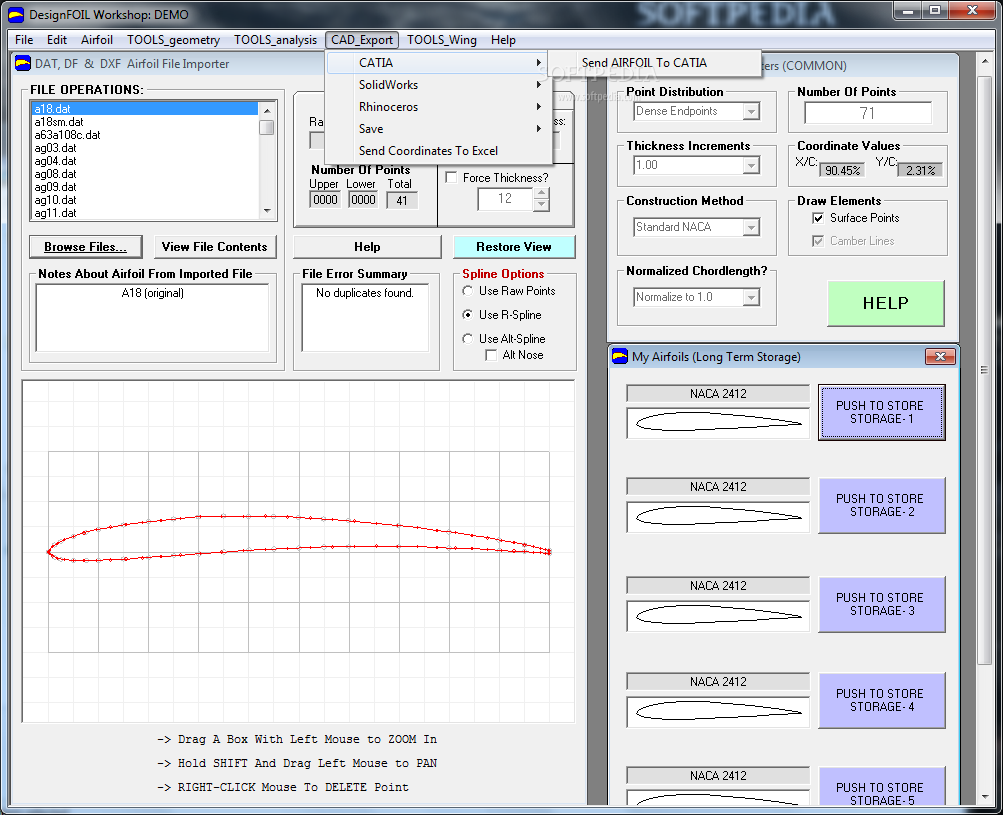The width and height of the screenshot is (1003, 815).
Task: Select Use Alt-Spline radio button
Action: [468, 338]
